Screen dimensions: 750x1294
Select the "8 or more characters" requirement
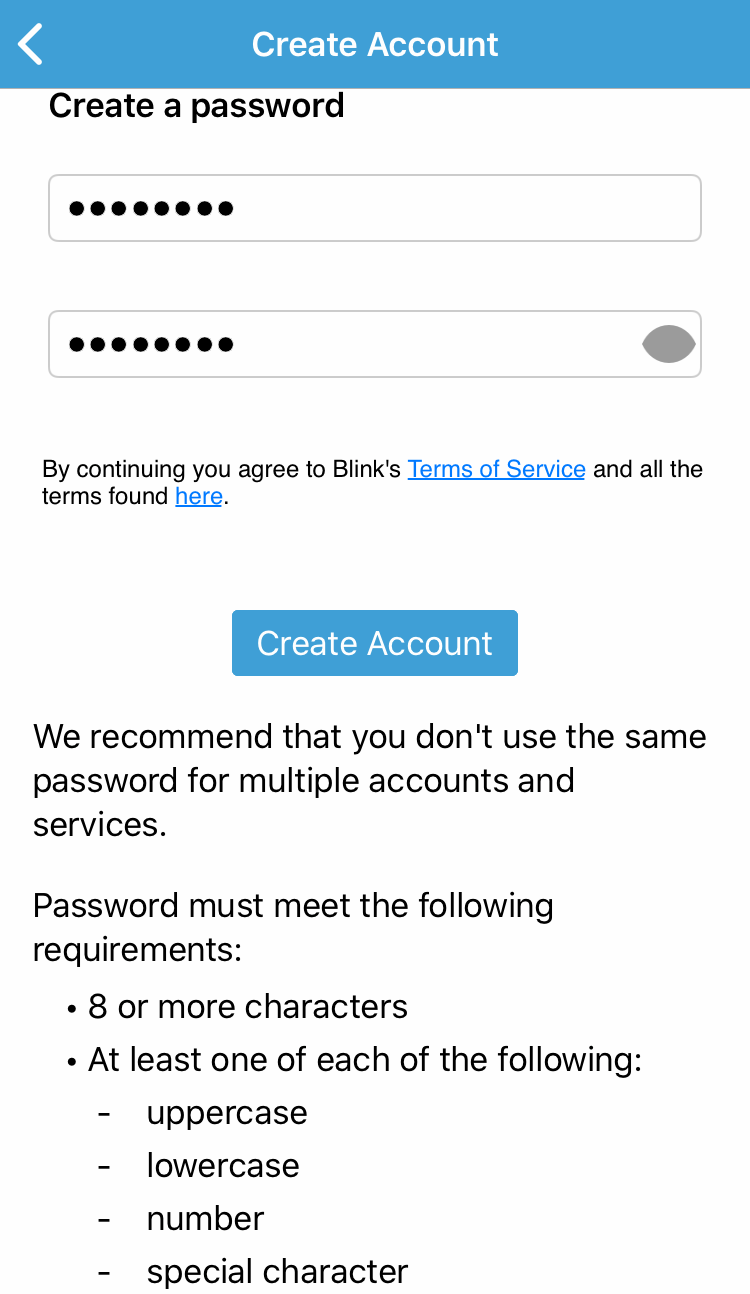coord(248,1006)
